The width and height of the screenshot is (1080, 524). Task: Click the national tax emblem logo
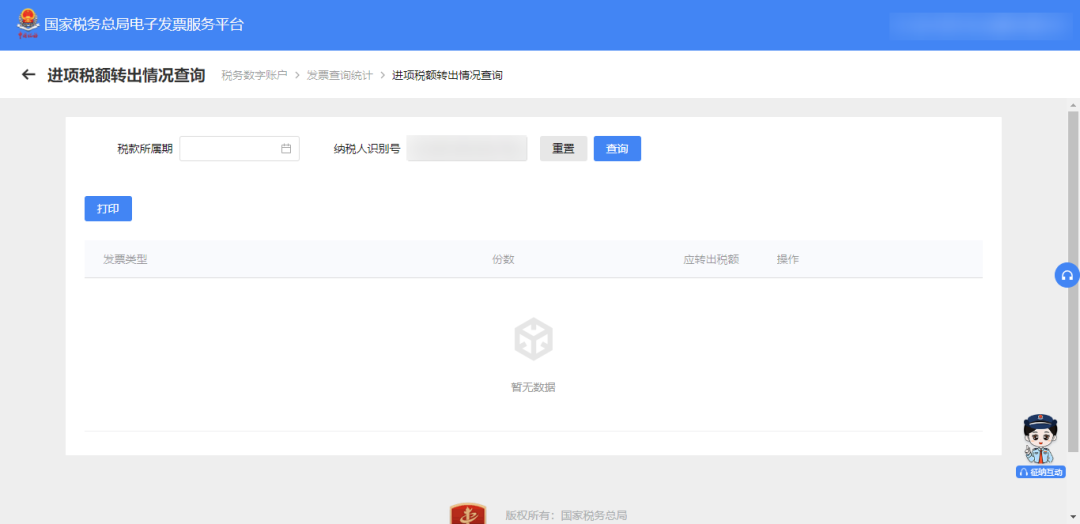point(28,23)
